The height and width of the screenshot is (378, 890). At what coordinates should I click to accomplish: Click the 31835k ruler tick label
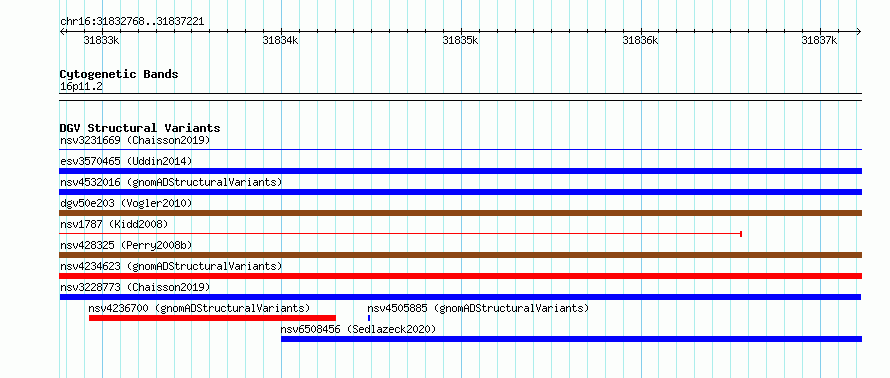pos(460,40)
